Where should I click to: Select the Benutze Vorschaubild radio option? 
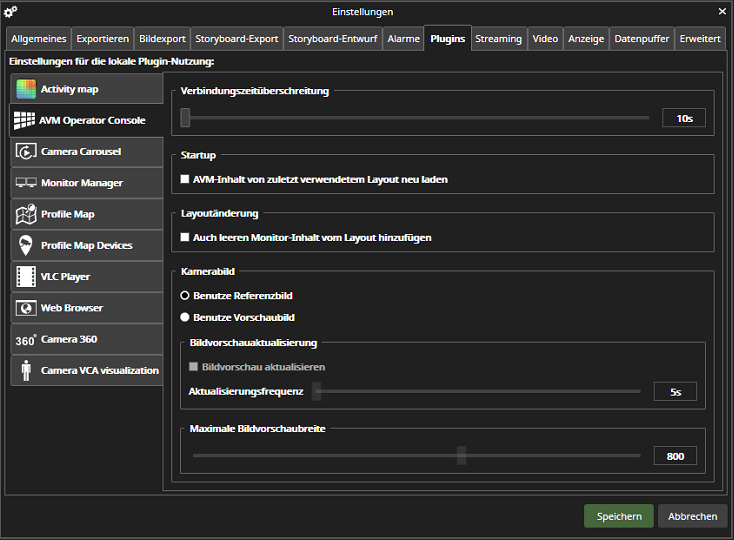click(x=185, y=317)
